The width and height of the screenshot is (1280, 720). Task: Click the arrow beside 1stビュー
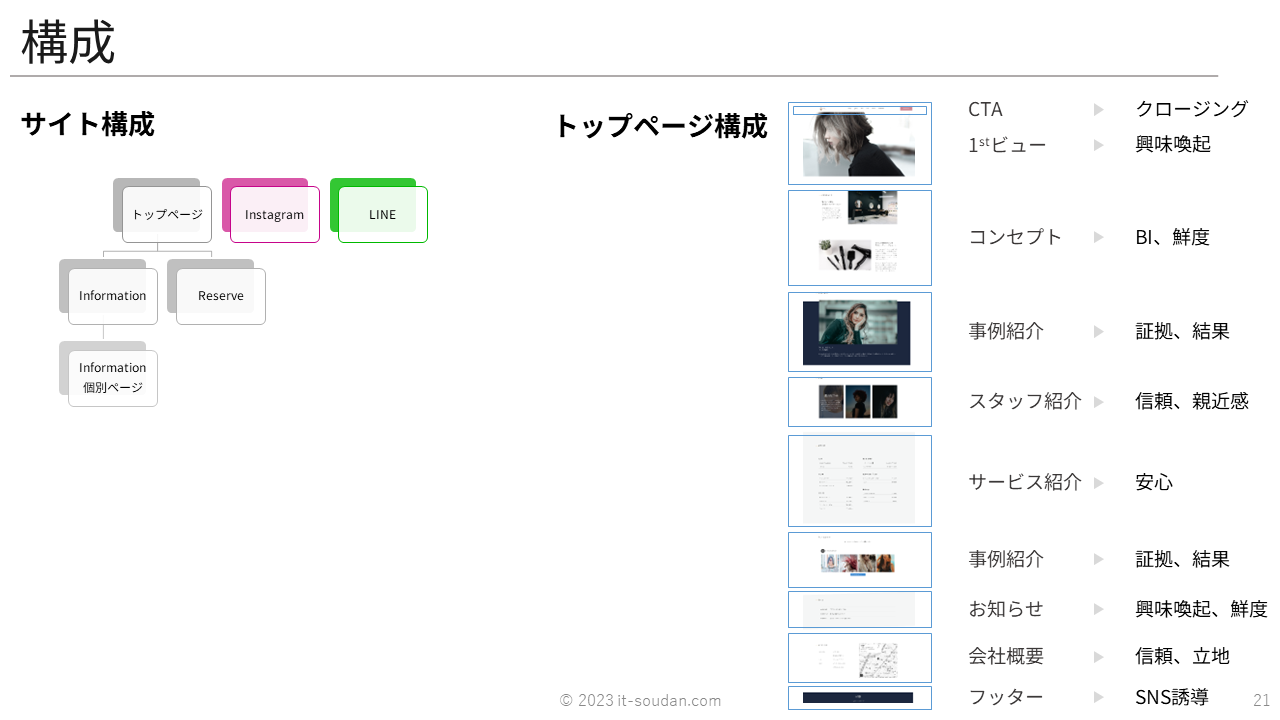tap(1098, 145)
